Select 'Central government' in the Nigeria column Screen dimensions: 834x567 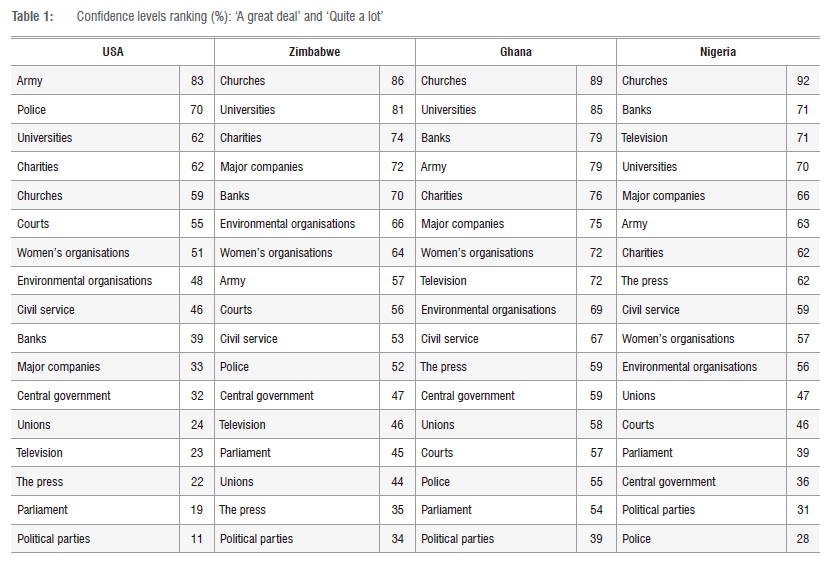click(669, 482)
